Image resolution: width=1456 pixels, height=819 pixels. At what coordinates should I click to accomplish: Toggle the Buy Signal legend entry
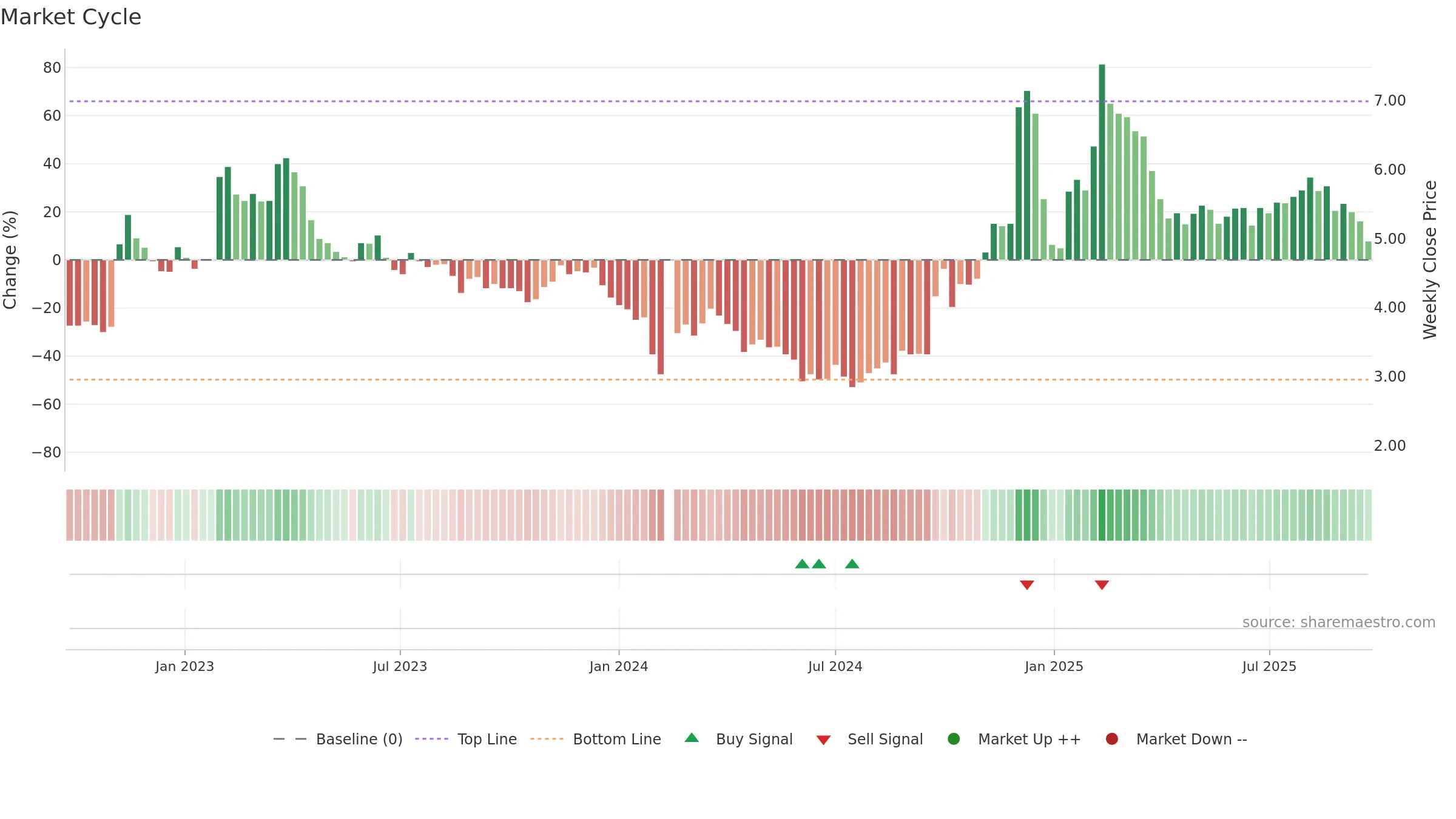tap(738, 739)
